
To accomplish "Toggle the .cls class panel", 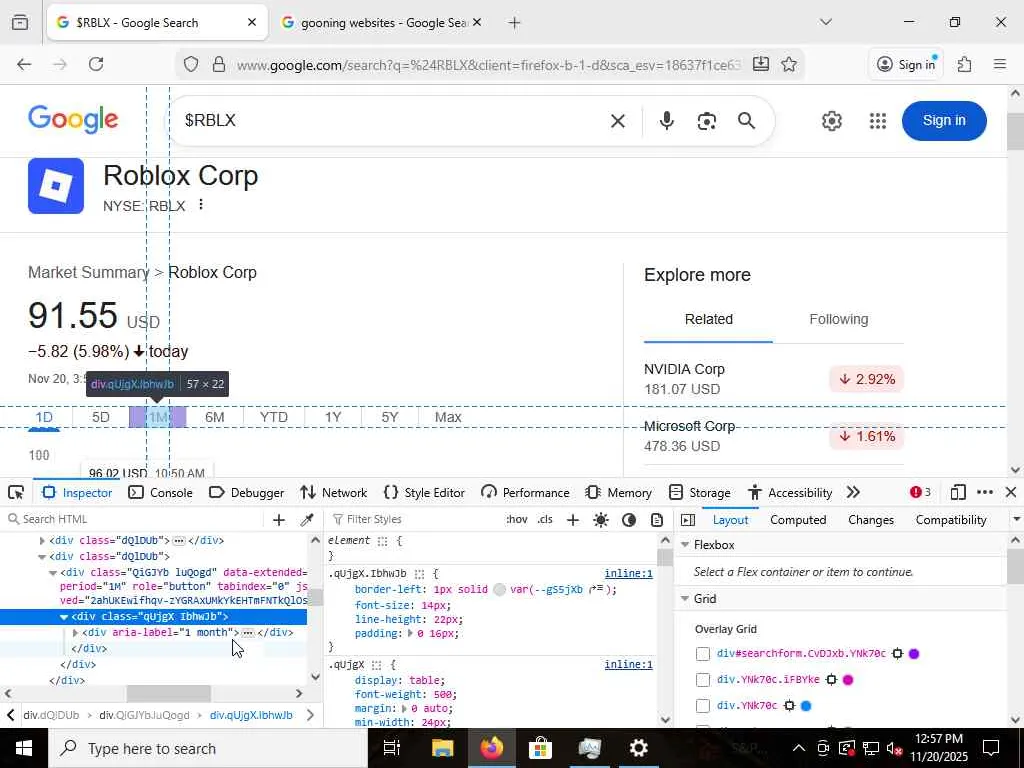I will coord(545,520).
